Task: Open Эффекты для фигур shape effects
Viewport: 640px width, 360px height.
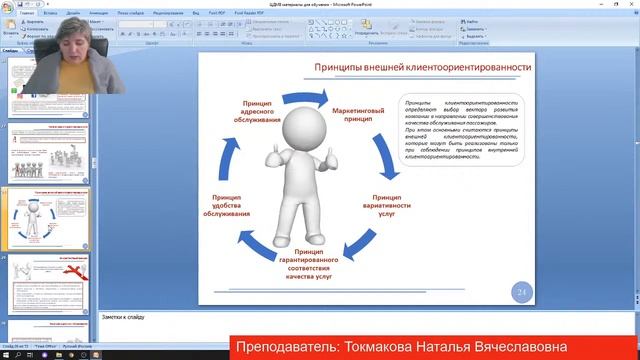Action: [x=431, y=36]
